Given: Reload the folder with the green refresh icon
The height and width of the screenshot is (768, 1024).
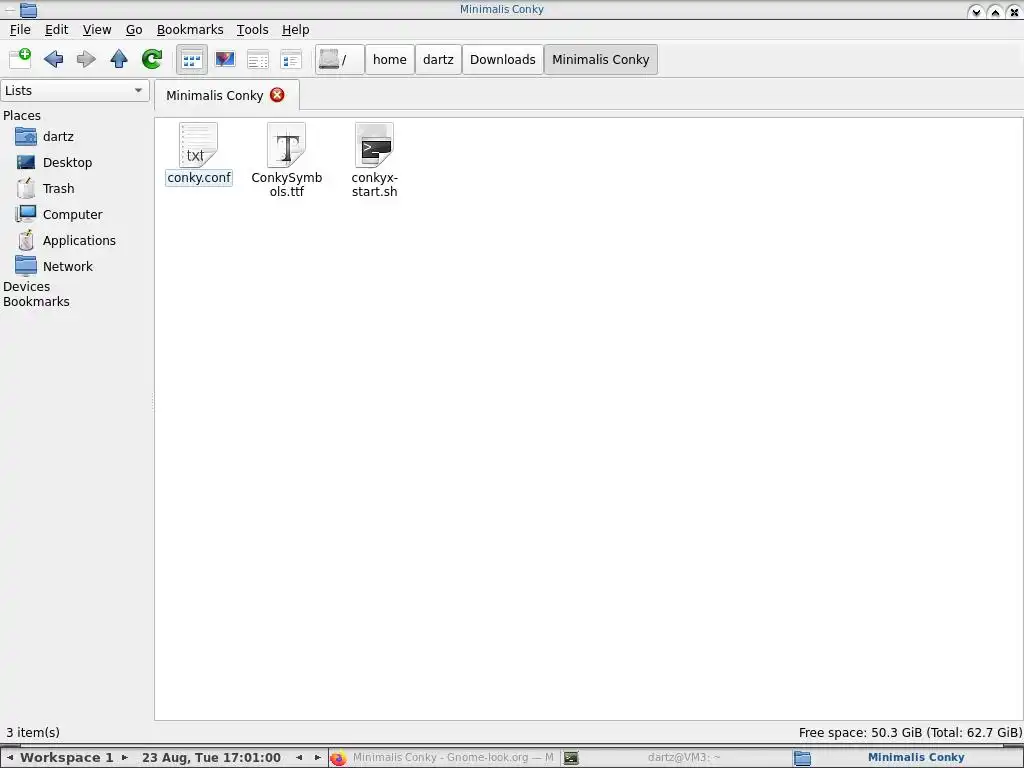Looking at the screenshot, I should (152, 59).
